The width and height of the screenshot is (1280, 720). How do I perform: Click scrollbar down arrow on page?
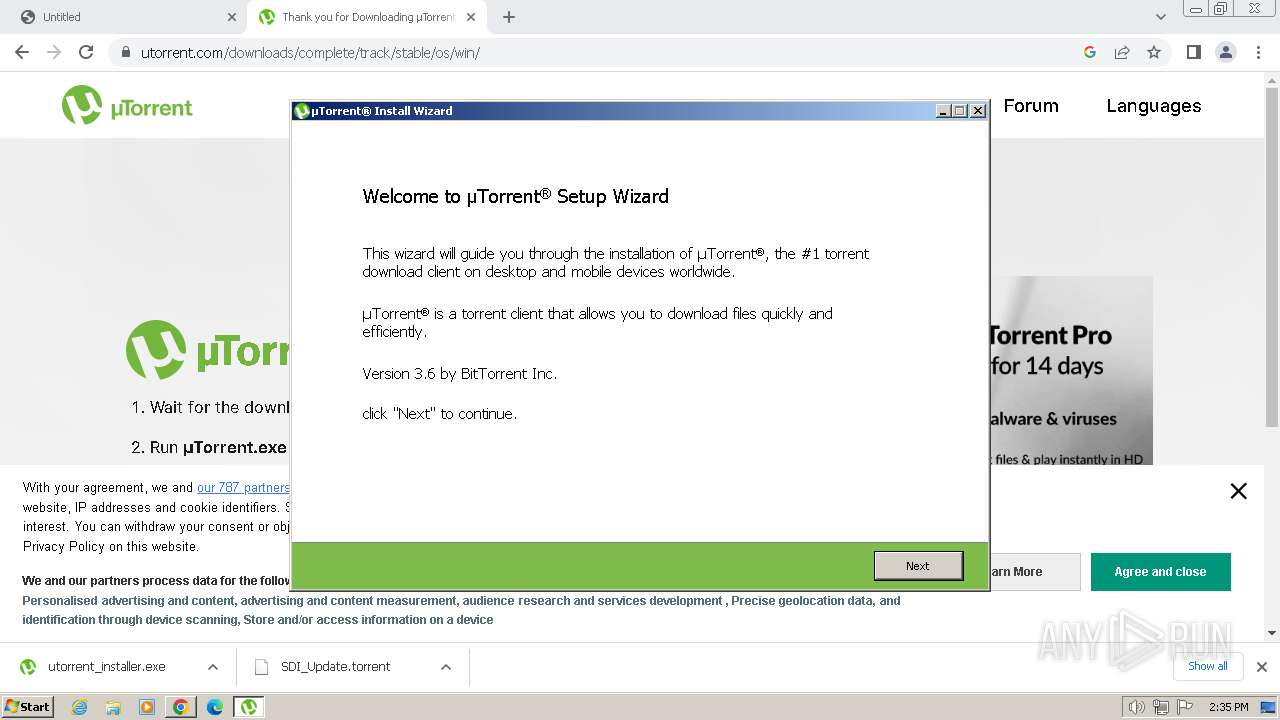coord(1272,633)
